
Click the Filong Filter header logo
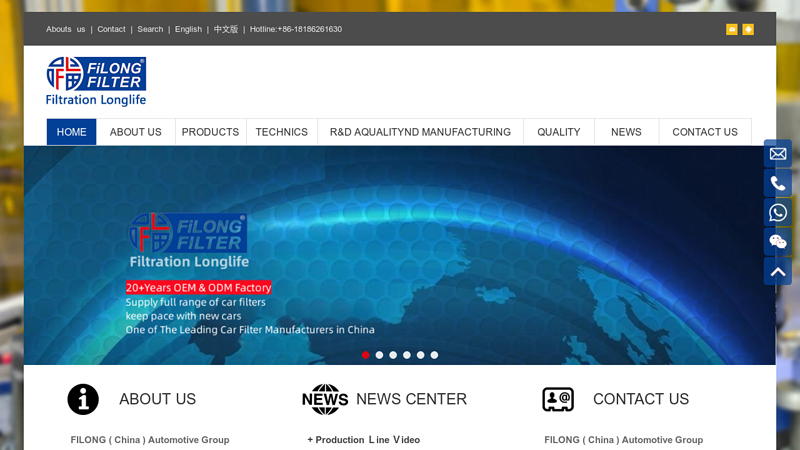click(x=96, y=82)
